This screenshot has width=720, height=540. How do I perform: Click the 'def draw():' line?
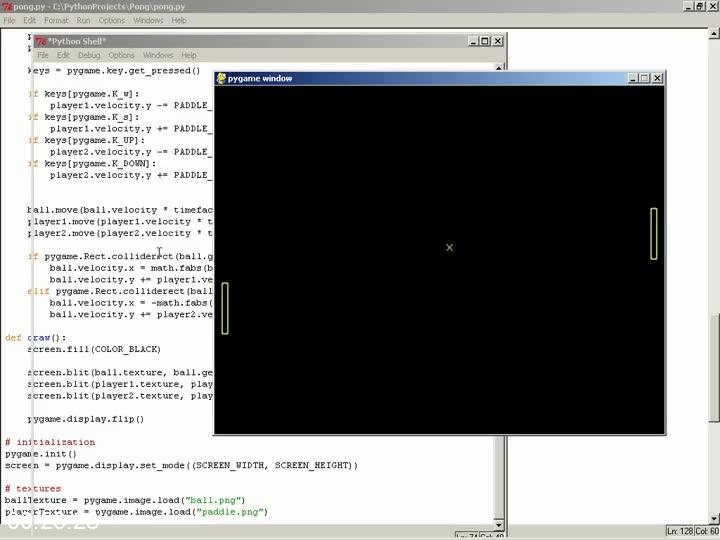(x=36, y=338)
